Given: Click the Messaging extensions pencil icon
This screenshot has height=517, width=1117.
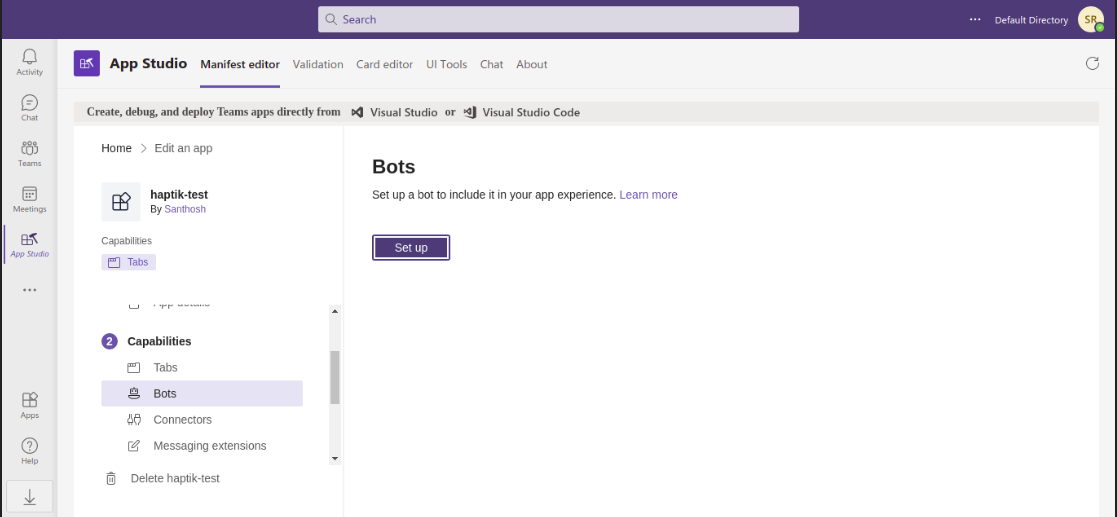Looking at the screenshot, I should coord(133,446).
